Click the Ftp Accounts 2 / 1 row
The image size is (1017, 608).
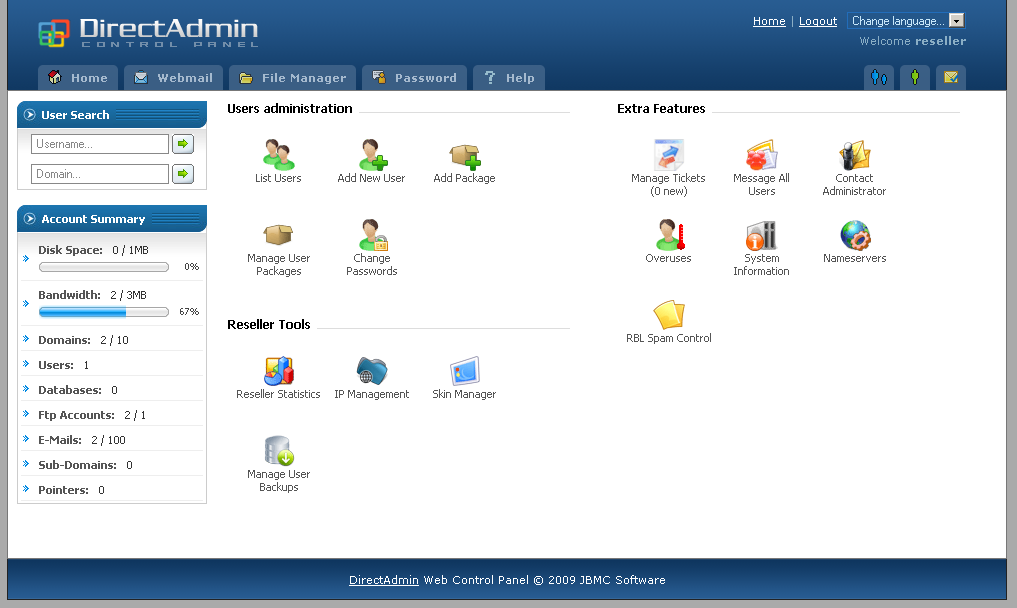coord(112,415)
